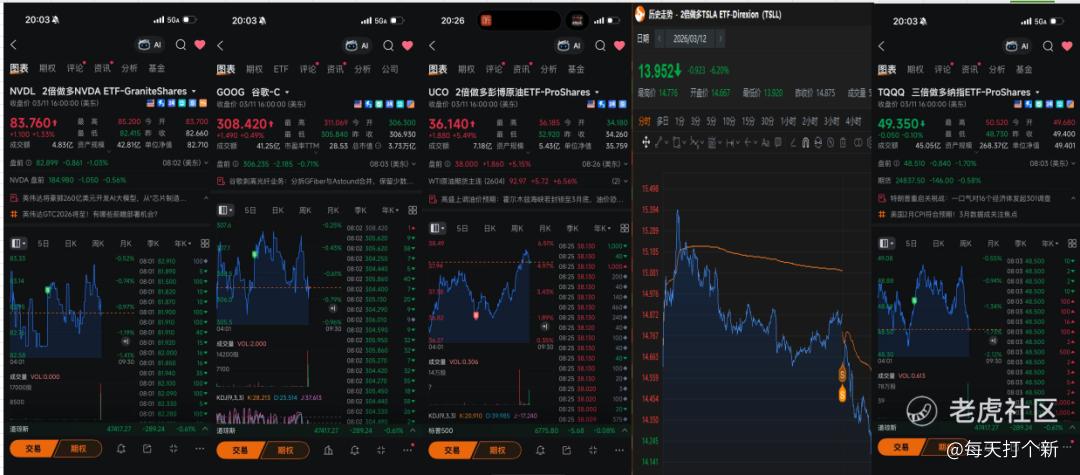Tap the speaker icon beside the GOOG chart
The image size is (1080, 475).
[334, 308]
